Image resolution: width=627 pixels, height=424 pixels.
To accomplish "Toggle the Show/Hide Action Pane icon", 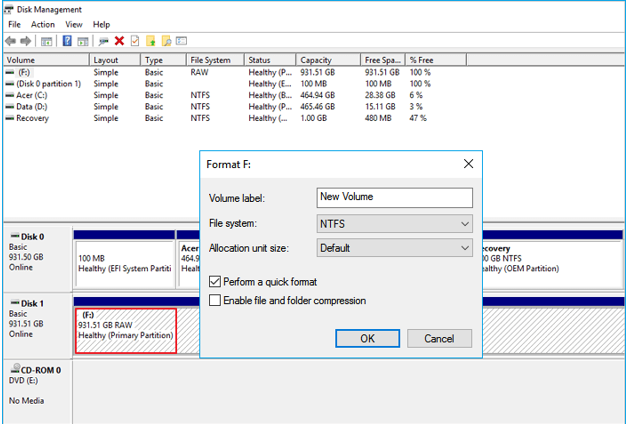I will [x=83, y=41].
